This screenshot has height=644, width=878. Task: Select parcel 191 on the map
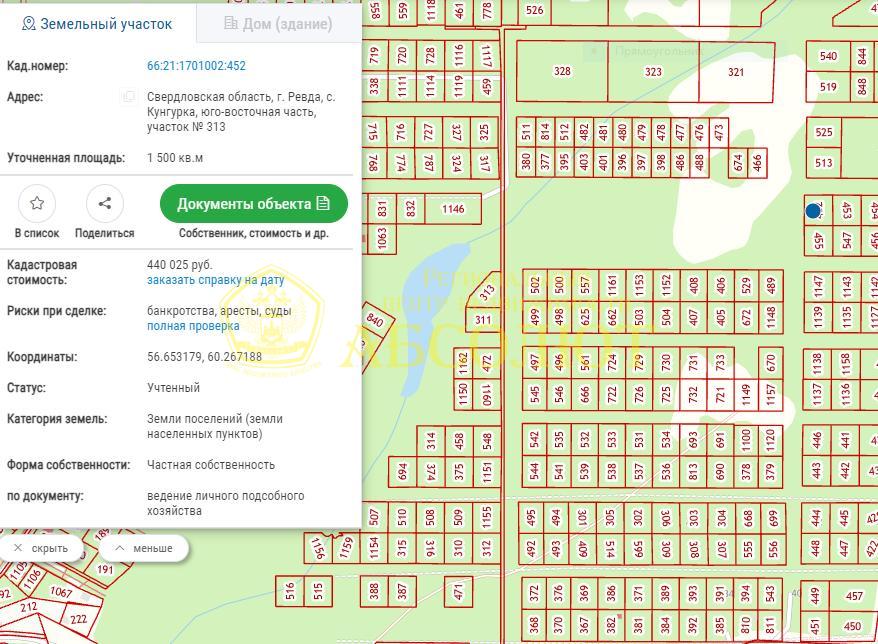(105, 570)
